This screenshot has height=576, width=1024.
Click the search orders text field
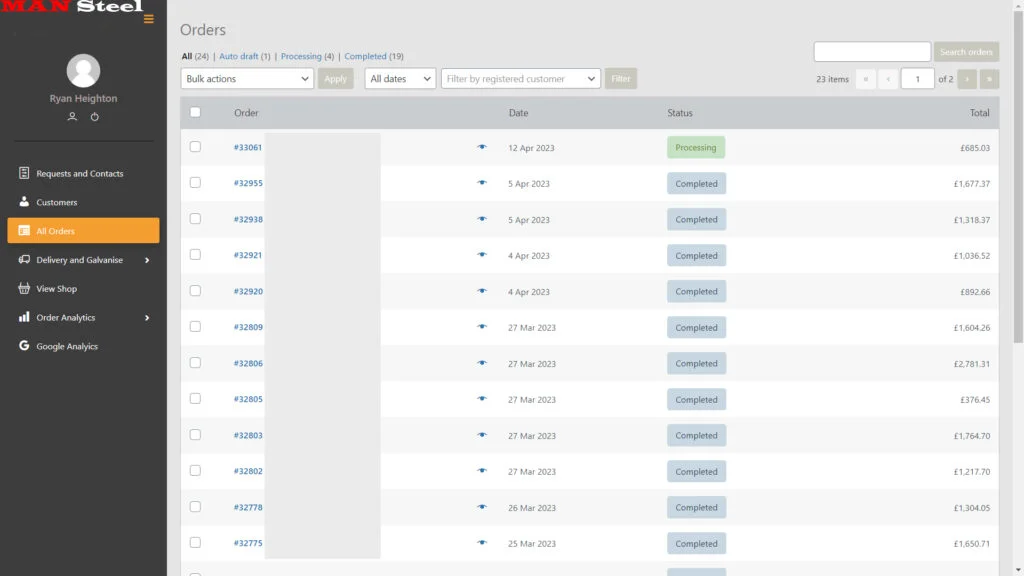click(x=872, y=52)
